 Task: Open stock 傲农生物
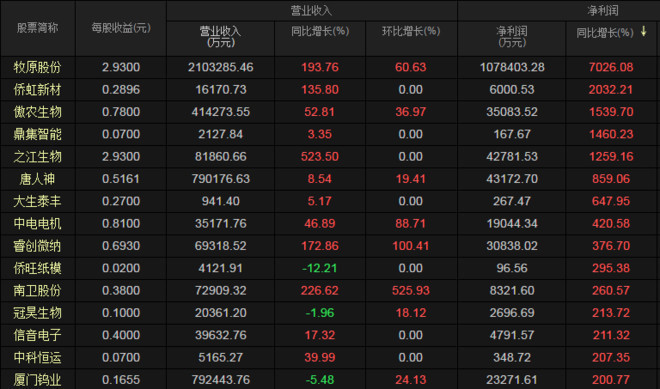click(x=37, y=112)
